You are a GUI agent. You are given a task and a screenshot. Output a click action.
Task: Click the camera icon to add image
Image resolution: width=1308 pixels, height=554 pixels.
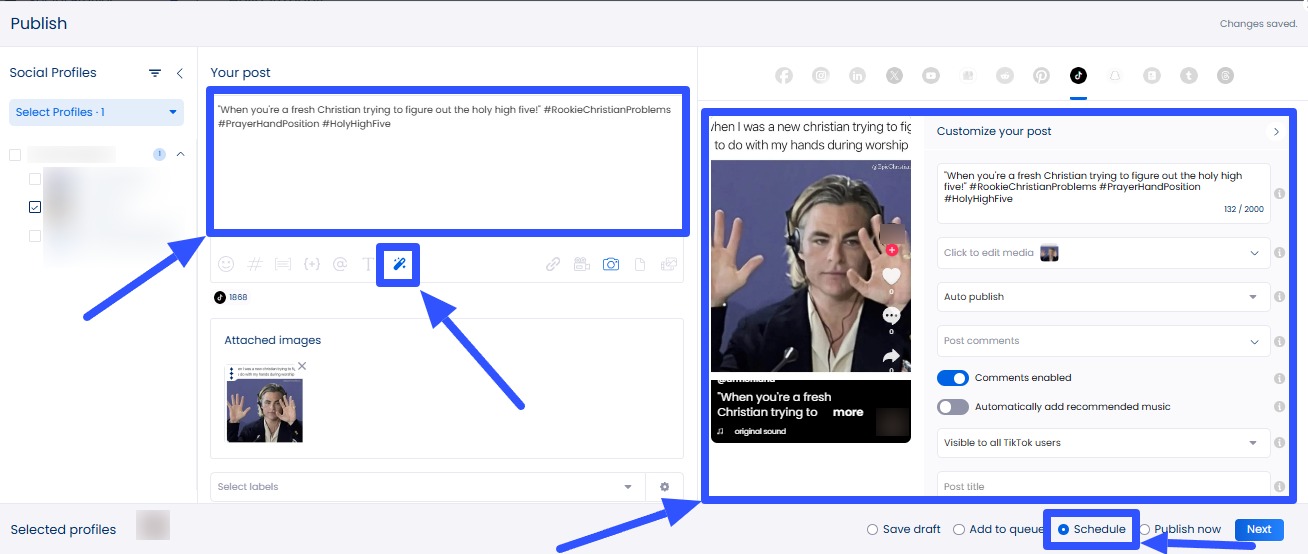coord(610,265)
